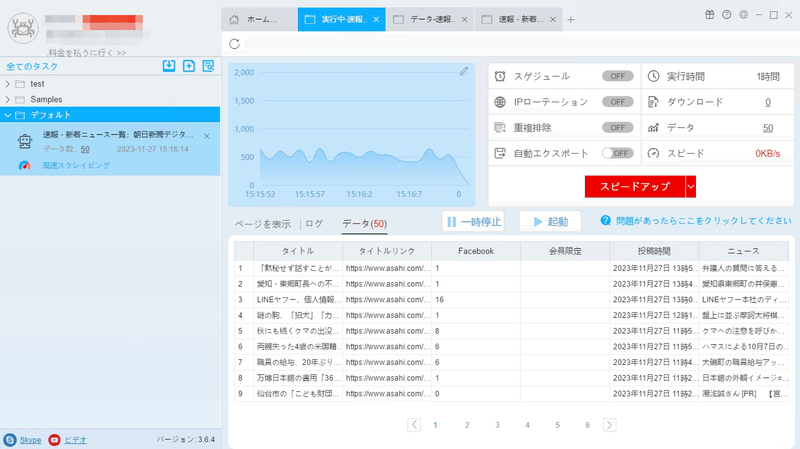Select the データ(50) tab

coord(364,223)
